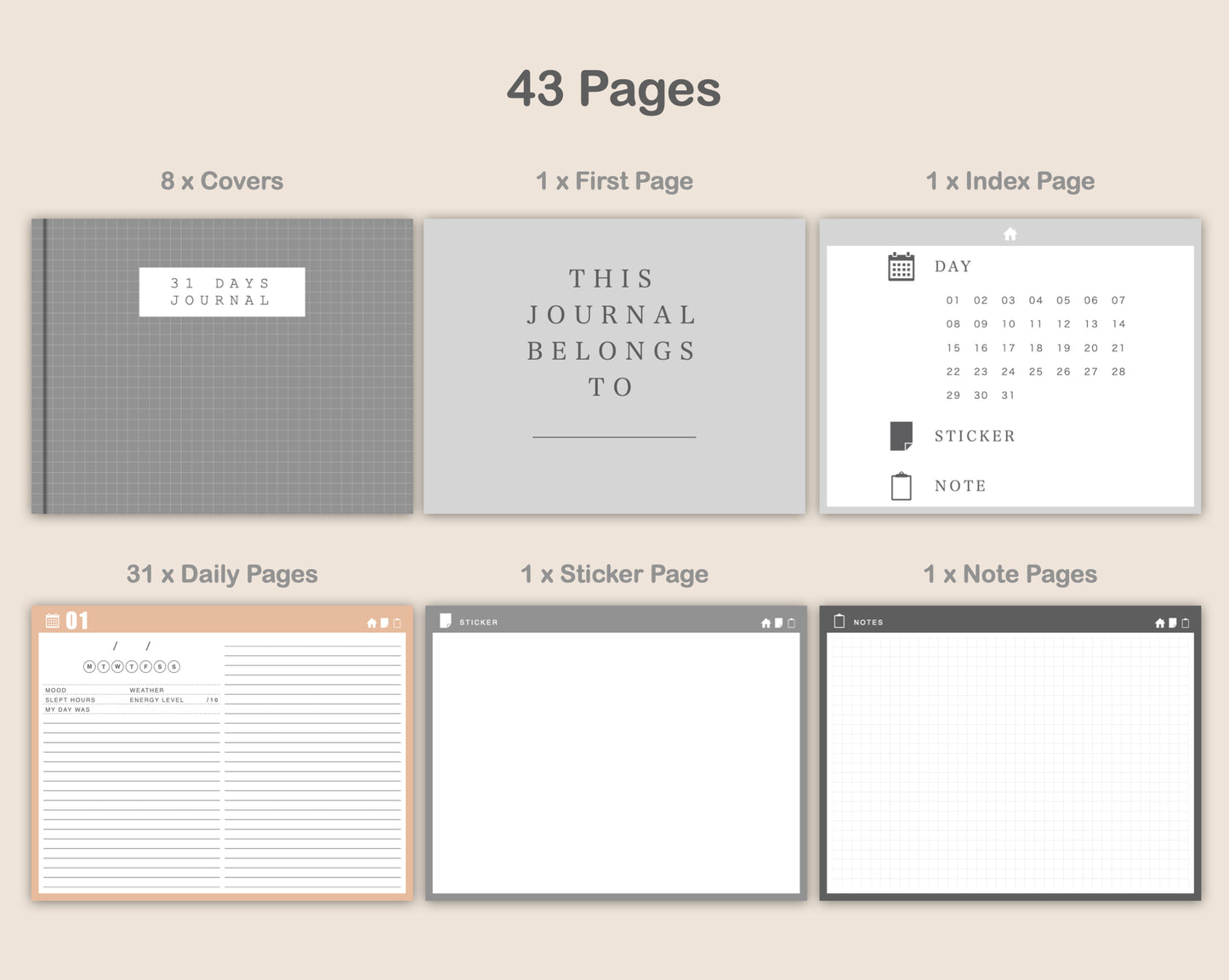Click the sticky-note icon beside STICKER in index
The height and width of the screenshot is (980, 1229).
(901, 436)
